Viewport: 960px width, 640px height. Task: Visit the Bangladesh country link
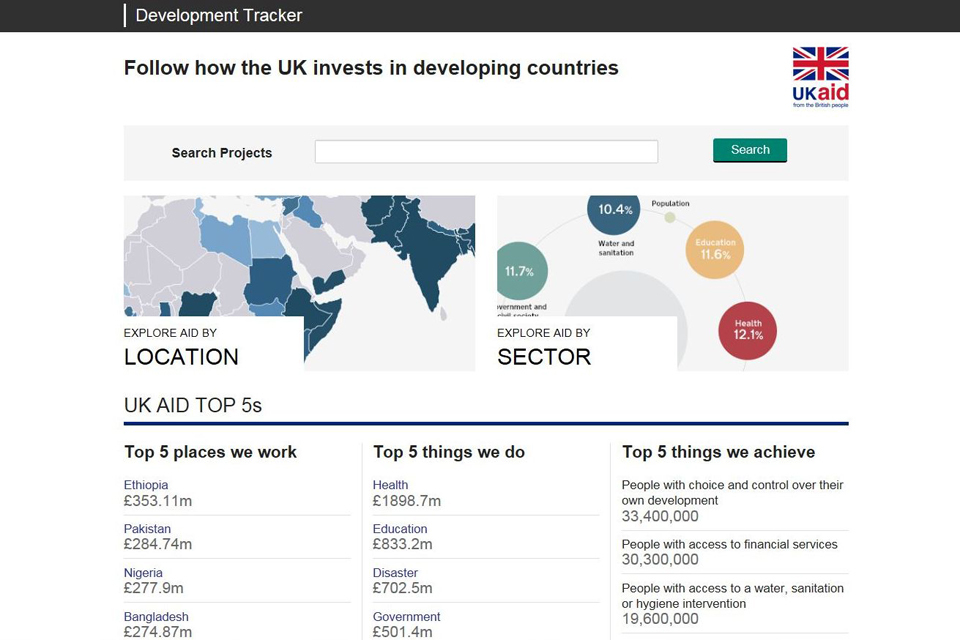click(156, 617)
